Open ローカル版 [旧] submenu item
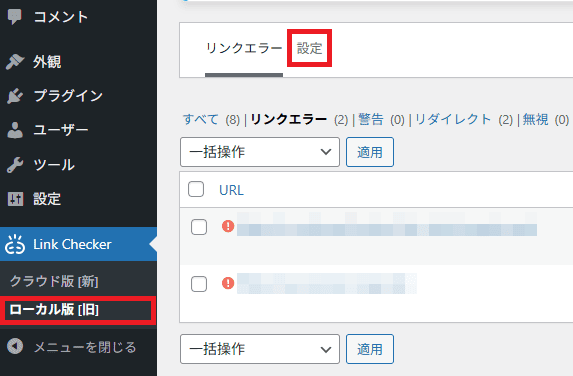This screenshot has height=376, width=573. 54,310
